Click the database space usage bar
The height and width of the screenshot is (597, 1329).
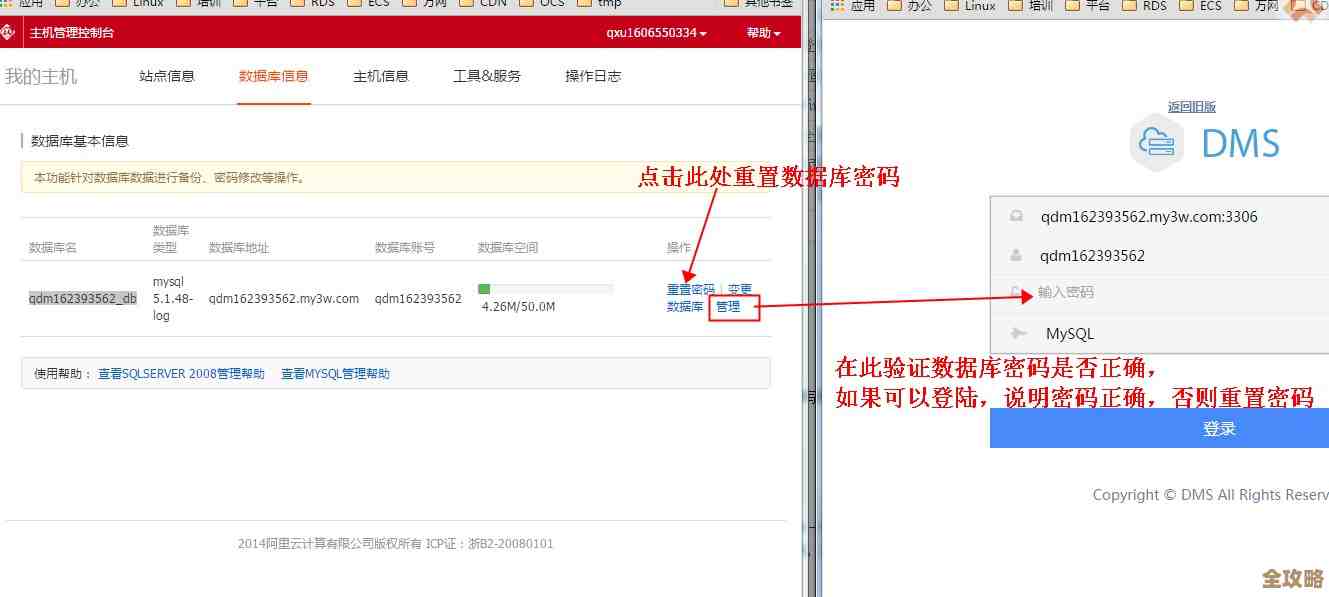pyautogui.click(x=546, y=287)
